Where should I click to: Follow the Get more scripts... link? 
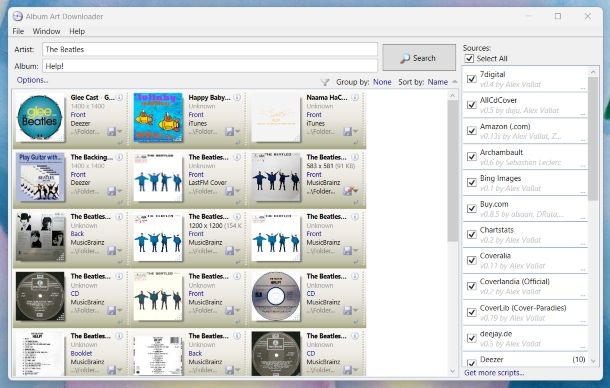coord(494,373)
